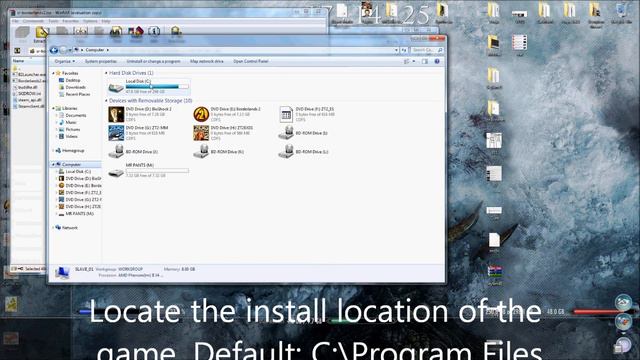640x360 pixels.
Task: Open DVD Drive (H:) ZT2EXDS icon
Action: point(201,133)
